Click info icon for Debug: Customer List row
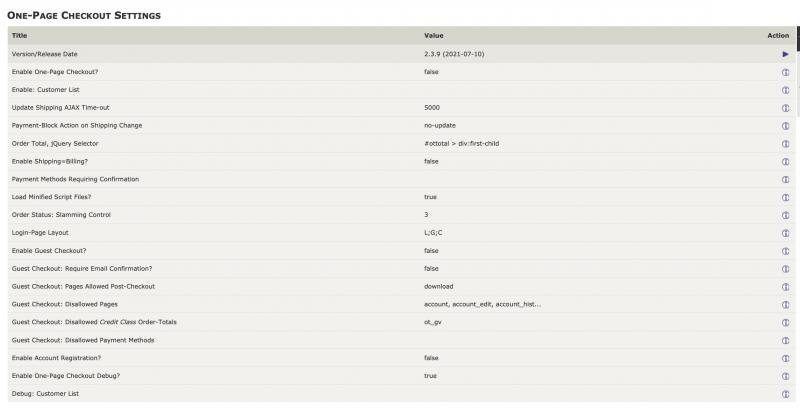Image resolution: width=800 pixels, height=415 pixels. point(785,394)
